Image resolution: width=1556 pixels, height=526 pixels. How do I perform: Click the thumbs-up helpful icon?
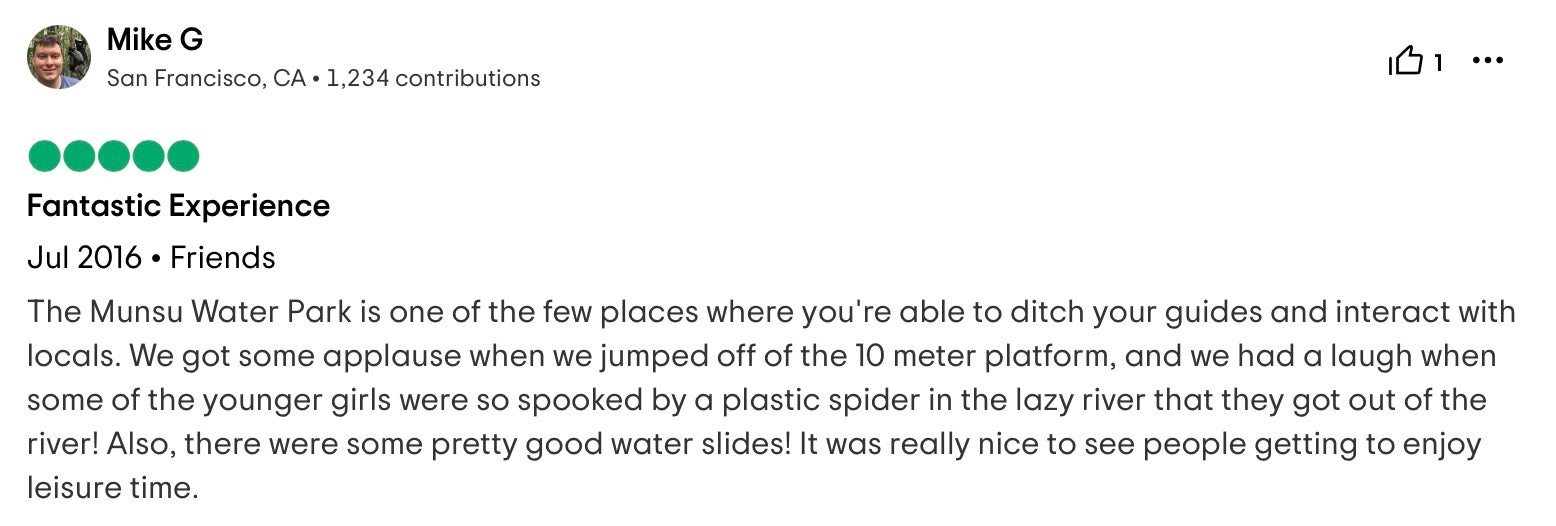tap(1405, 63)
